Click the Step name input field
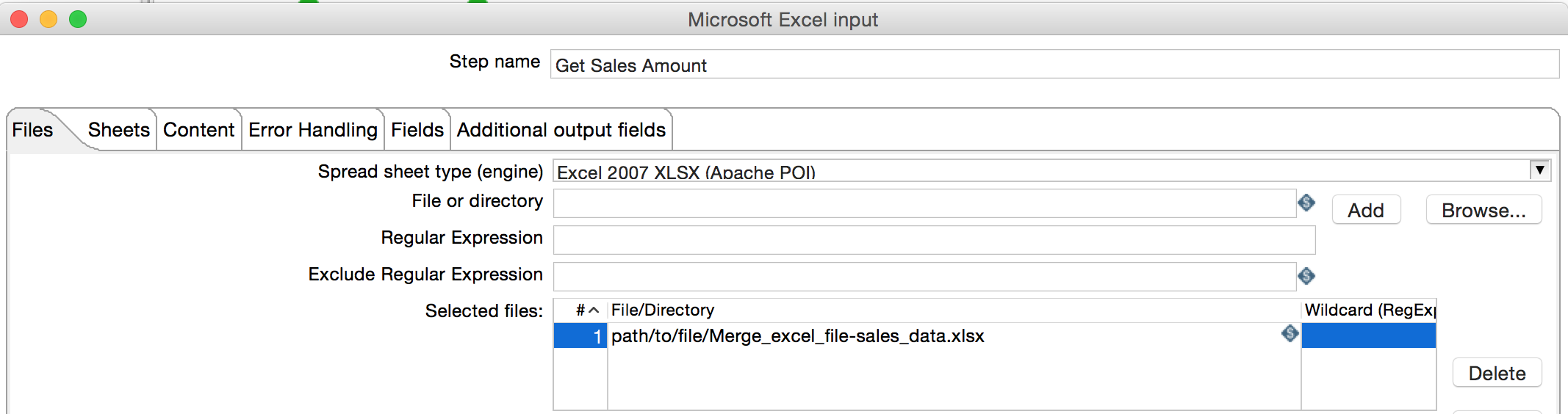The height and width of the screenshot is (414, 1568). [x=1054, y=65]
